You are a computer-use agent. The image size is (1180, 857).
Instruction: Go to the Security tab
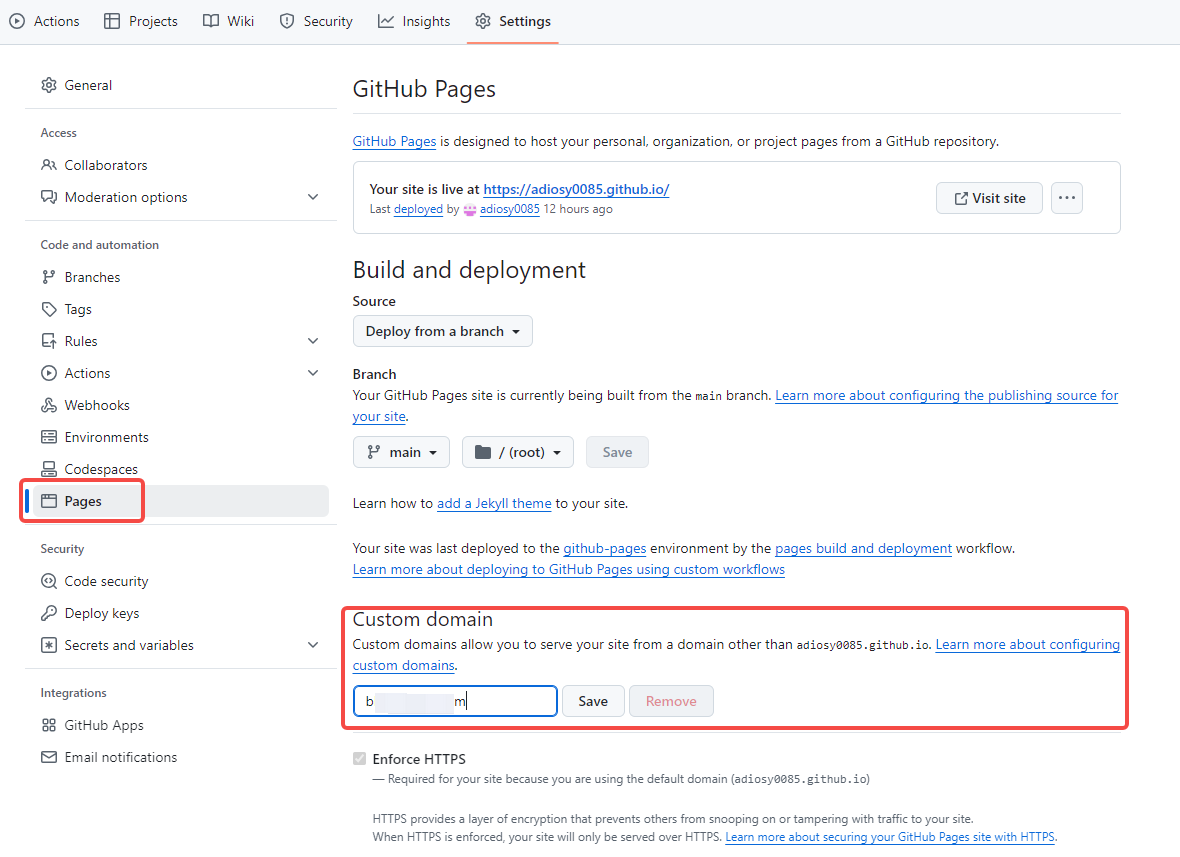[x=316, y=21]
